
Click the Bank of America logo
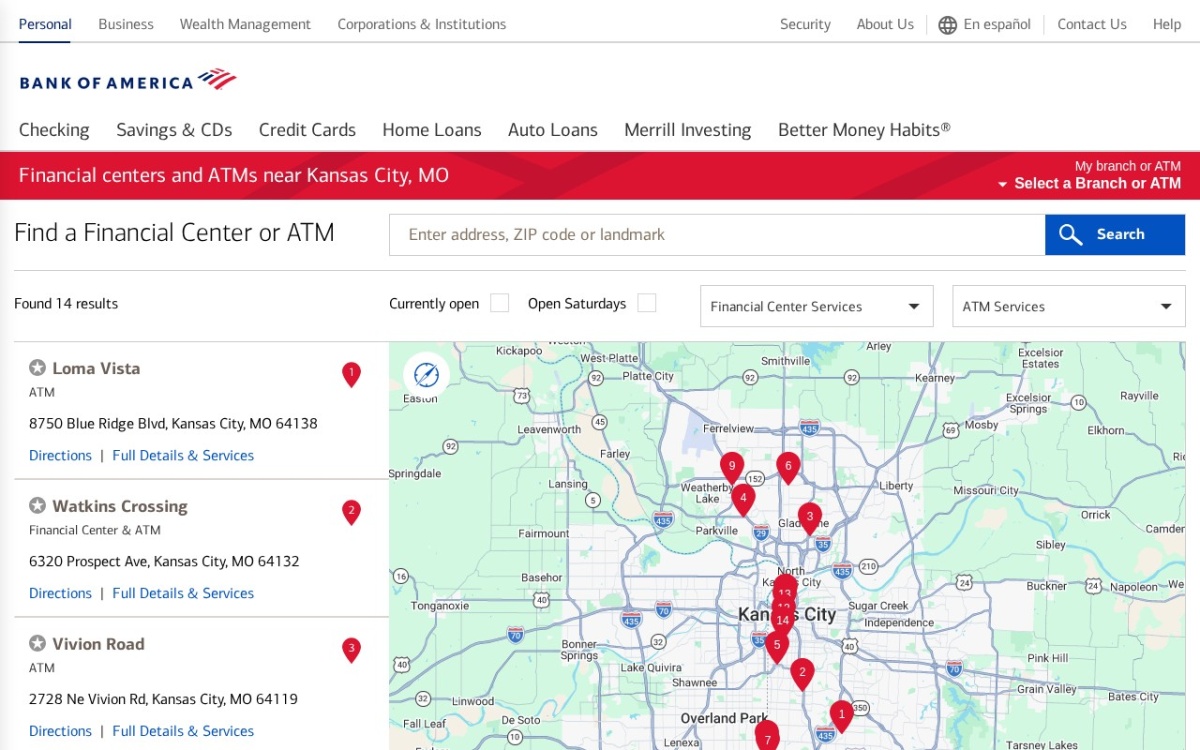[x=128, y=80]
